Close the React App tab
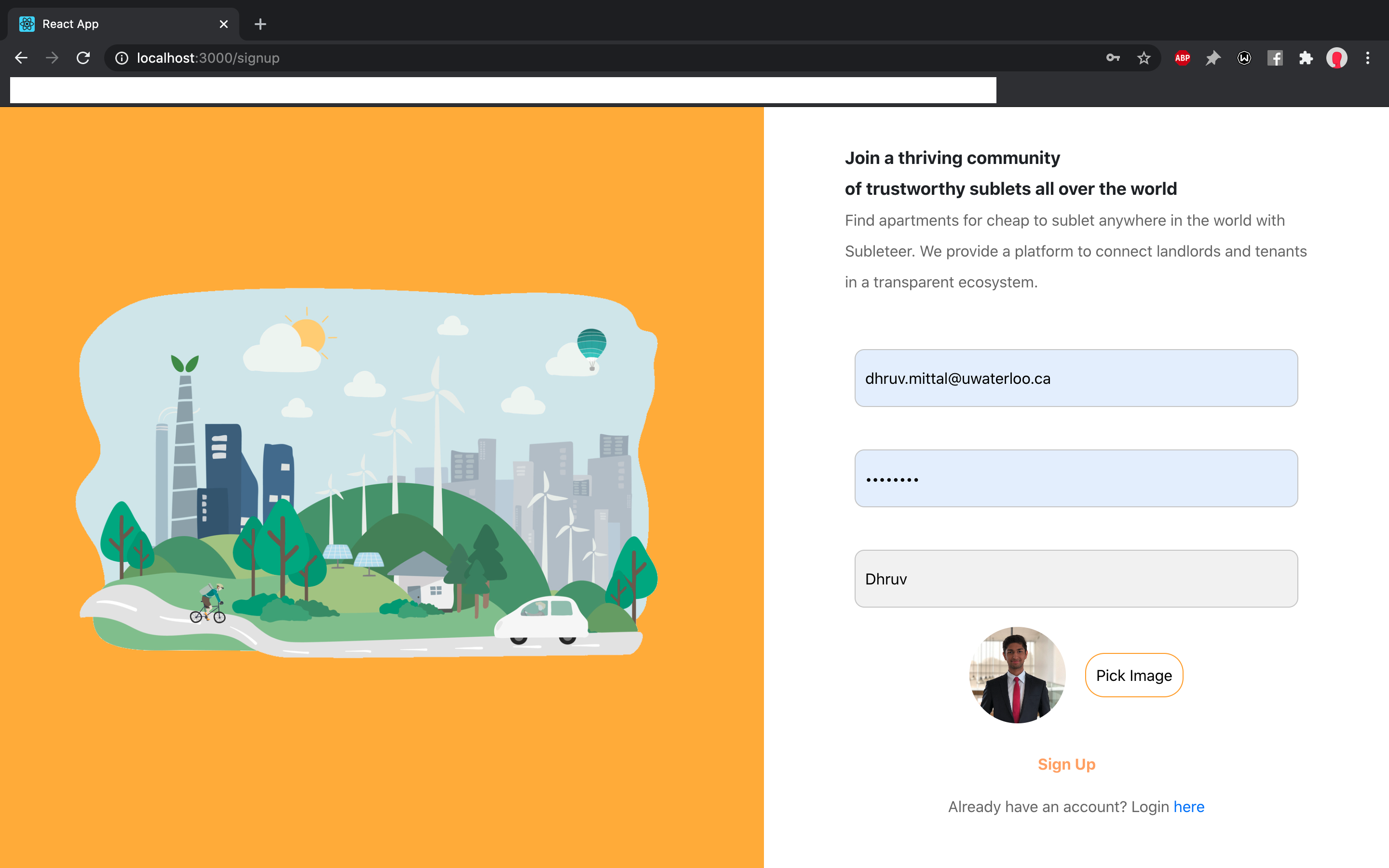The height and width of the screenshot is (868, 1389). [x=224, y=24]
